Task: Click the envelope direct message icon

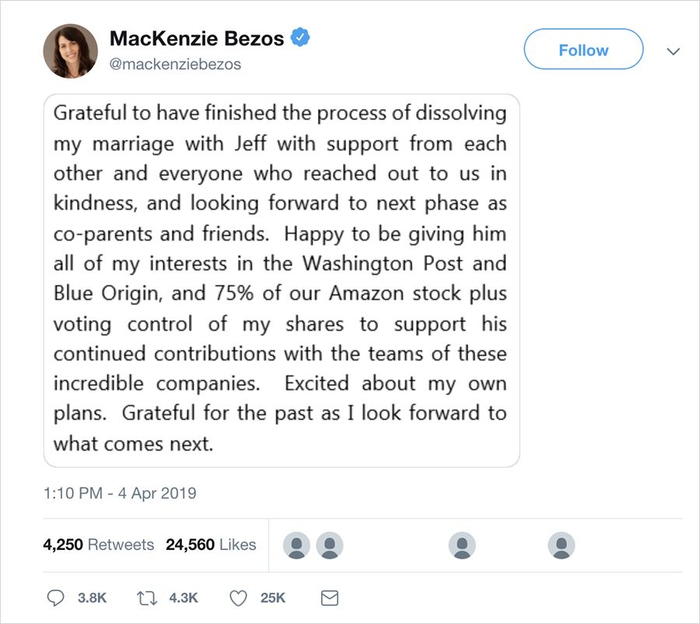Action: (x=328, y=597)
